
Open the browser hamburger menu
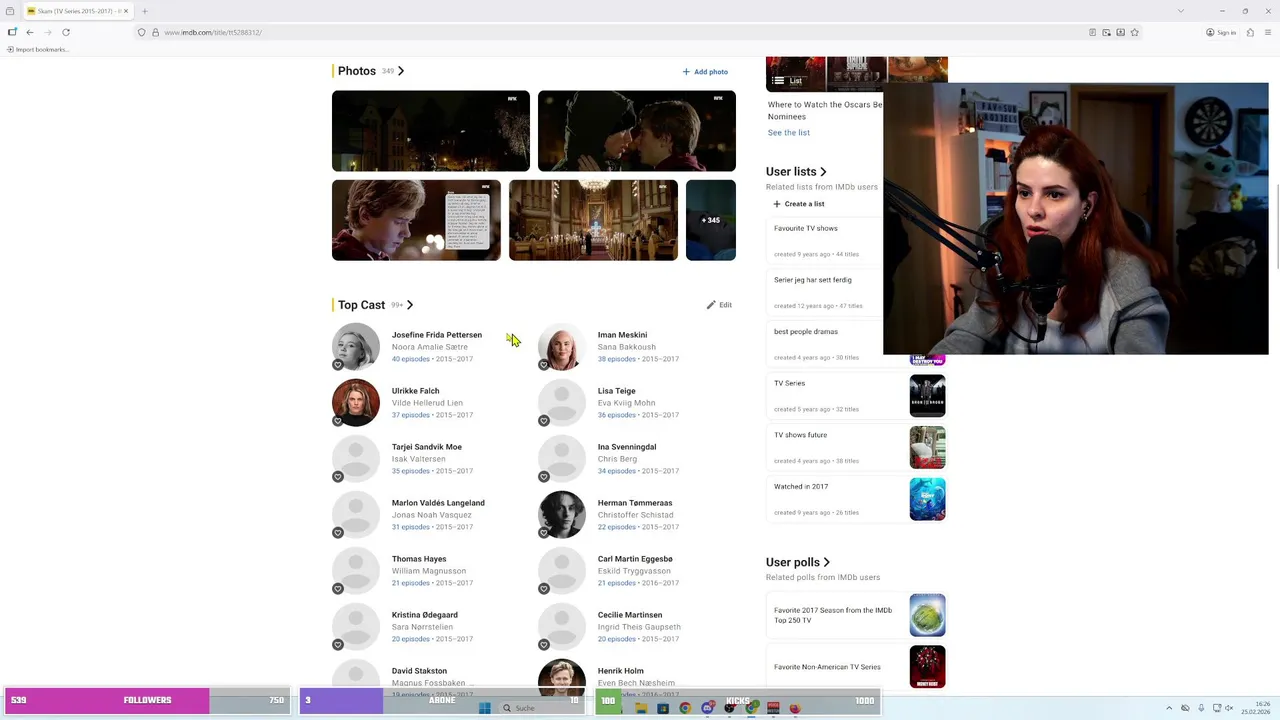tap(1267, 32)
